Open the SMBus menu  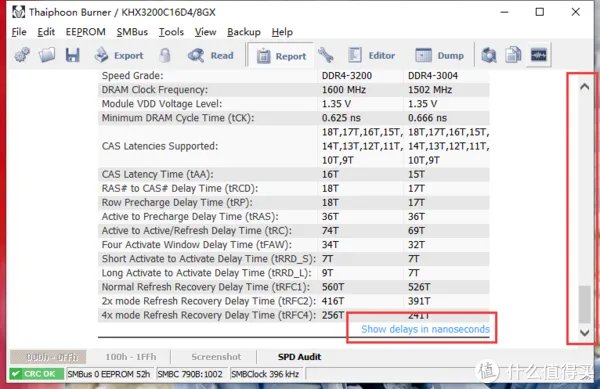pyautogui.click(x=132, y=32)
